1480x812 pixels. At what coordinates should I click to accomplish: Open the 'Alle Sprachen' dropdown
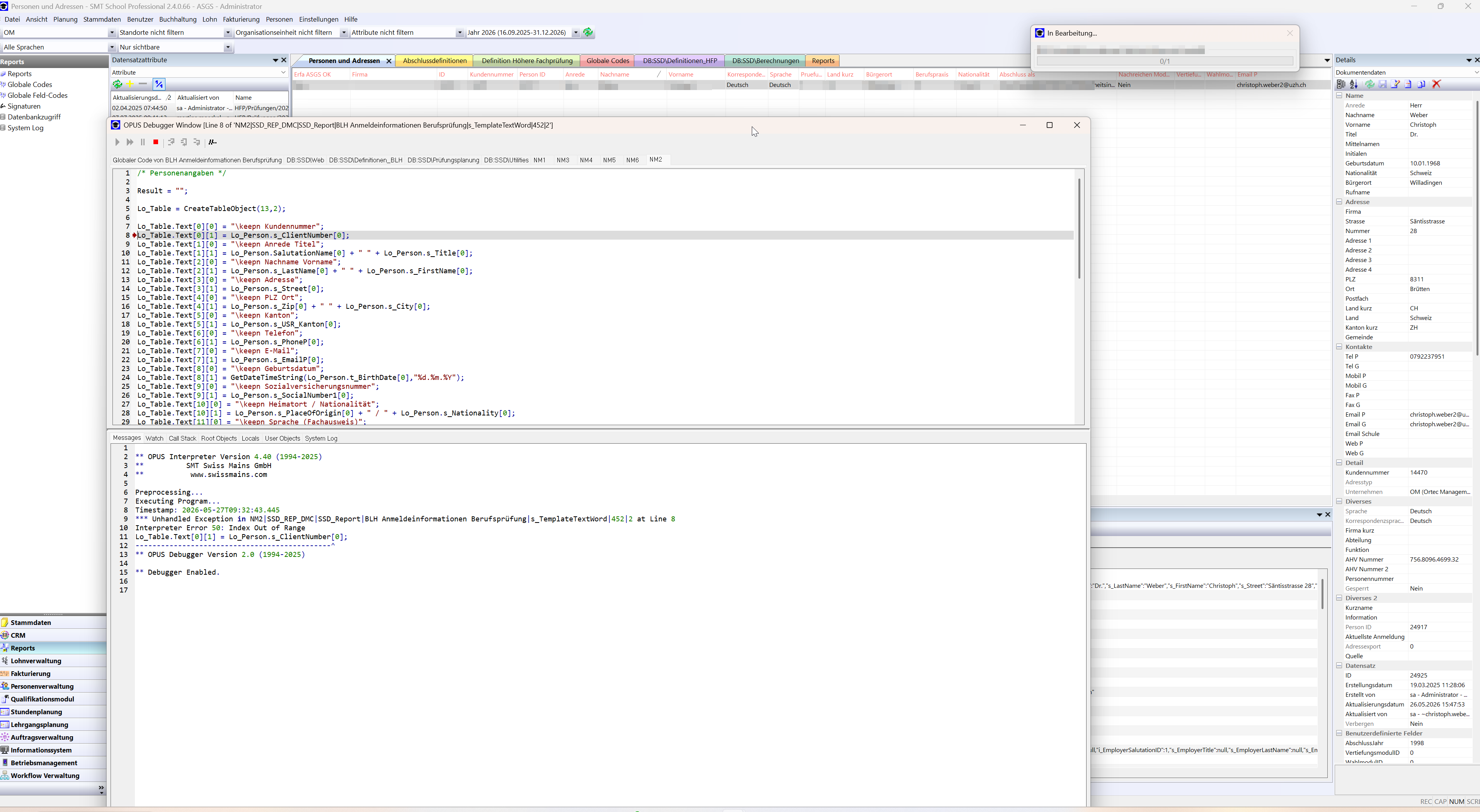pos(112,47)
